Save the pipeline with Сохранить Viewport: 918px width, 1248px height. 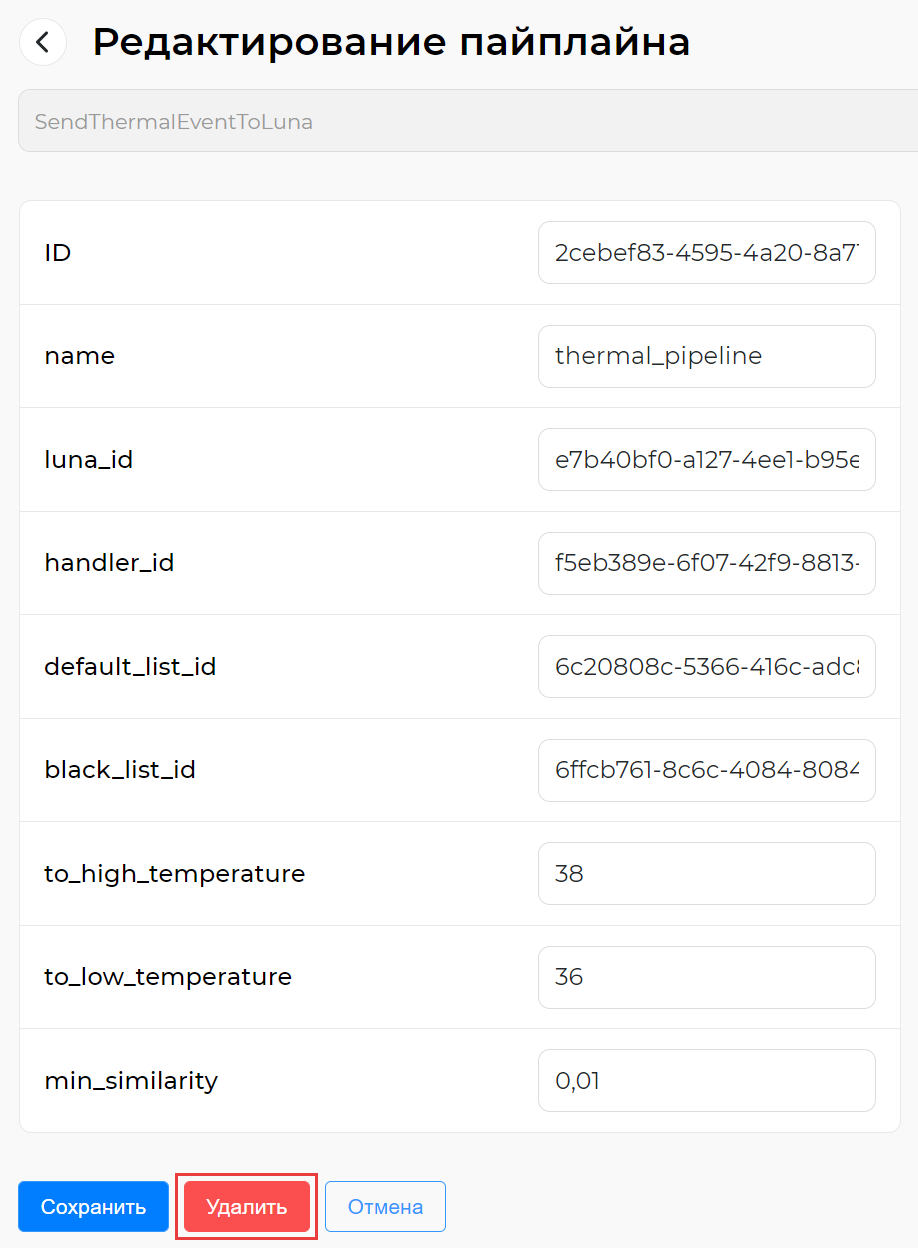(x=93, y=1207)
